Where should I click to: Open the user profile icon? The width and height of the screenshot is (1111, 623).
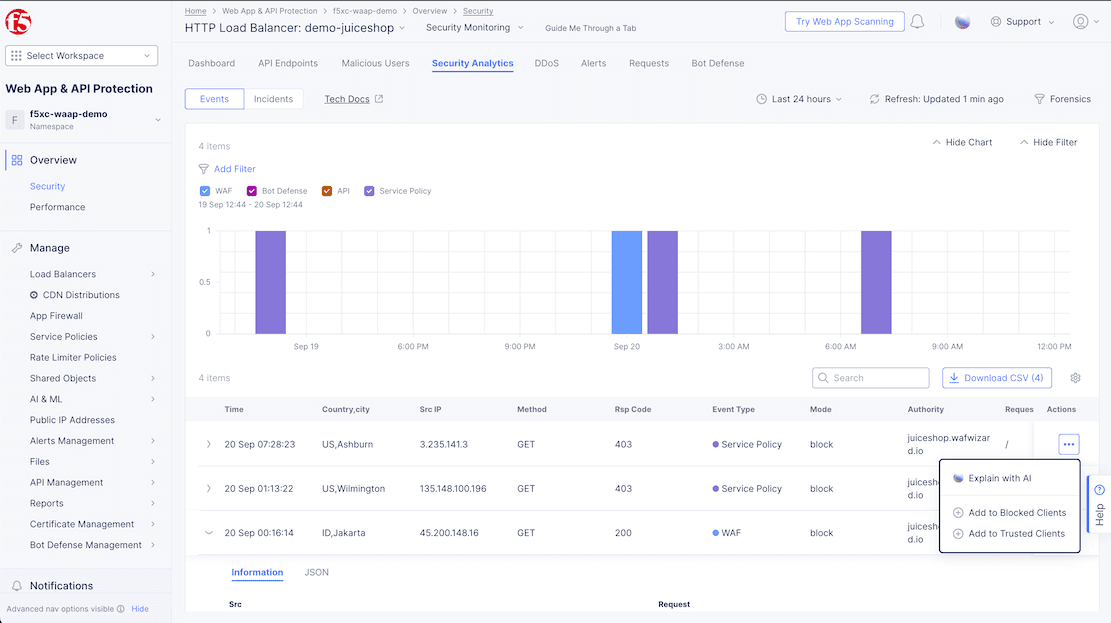(1080, 22)
